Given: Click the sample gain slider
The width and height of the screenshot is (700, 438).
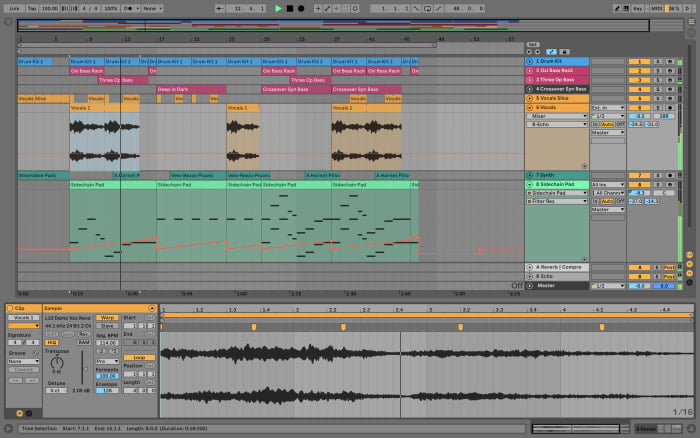Looking at the screenshot, I should coord(85,368).
